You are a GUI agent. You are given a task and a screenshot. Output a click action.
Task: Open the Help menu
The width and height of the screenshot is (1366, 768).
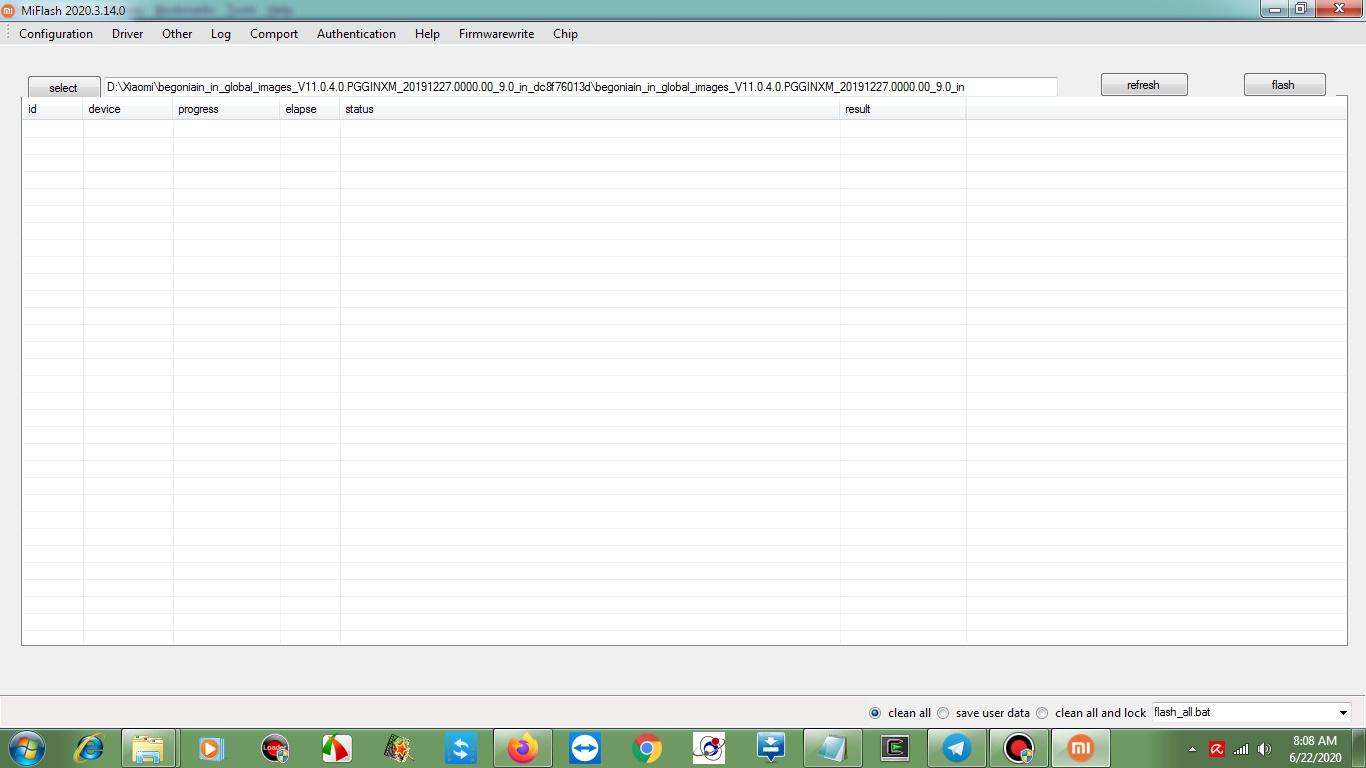tap(427, 34)
